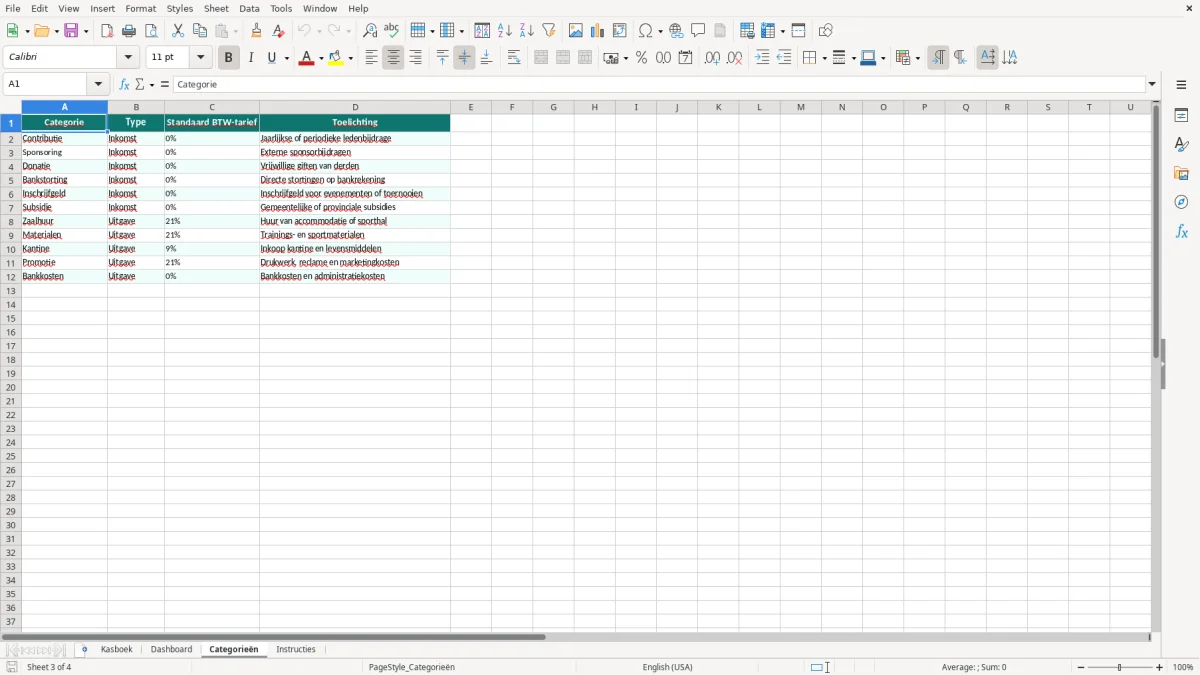Open the Select Function sum dropdown
This screenshot has width=1200, height=675.
[x=151, y=85]
